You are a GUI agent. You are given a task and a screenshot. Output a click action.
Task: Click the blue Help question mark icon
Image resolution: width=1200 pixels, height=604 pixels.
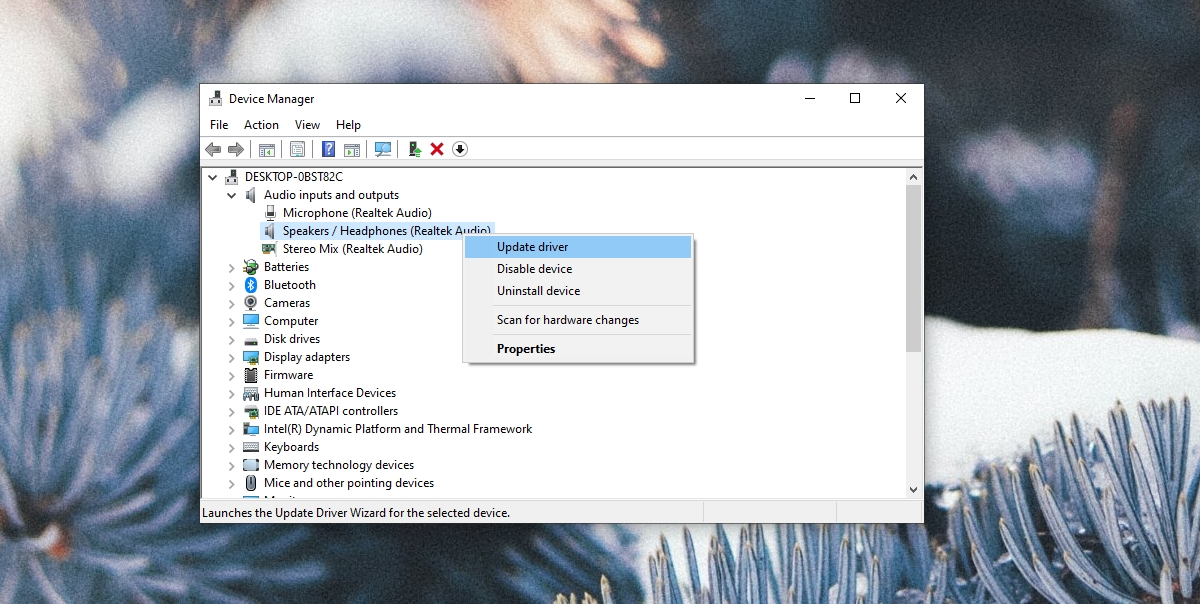pyautogui.click(x=328, y=149)
